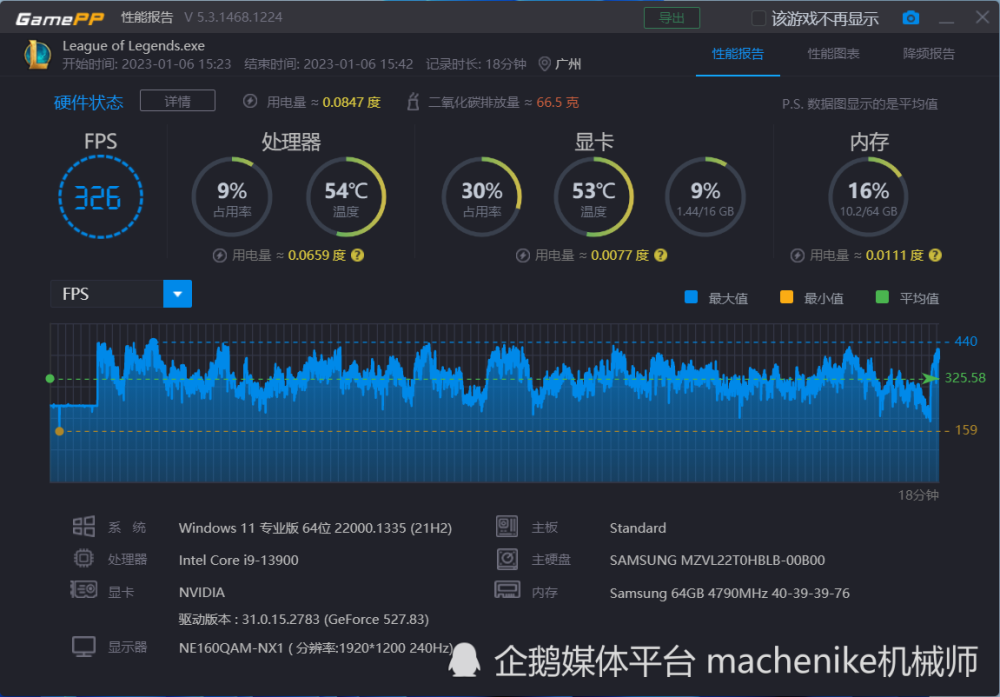Viewport: 1000px width, 697px height.
Task: Click the monitor icon beside NE160QAM-NX1
Action: (x=84, y=647)
